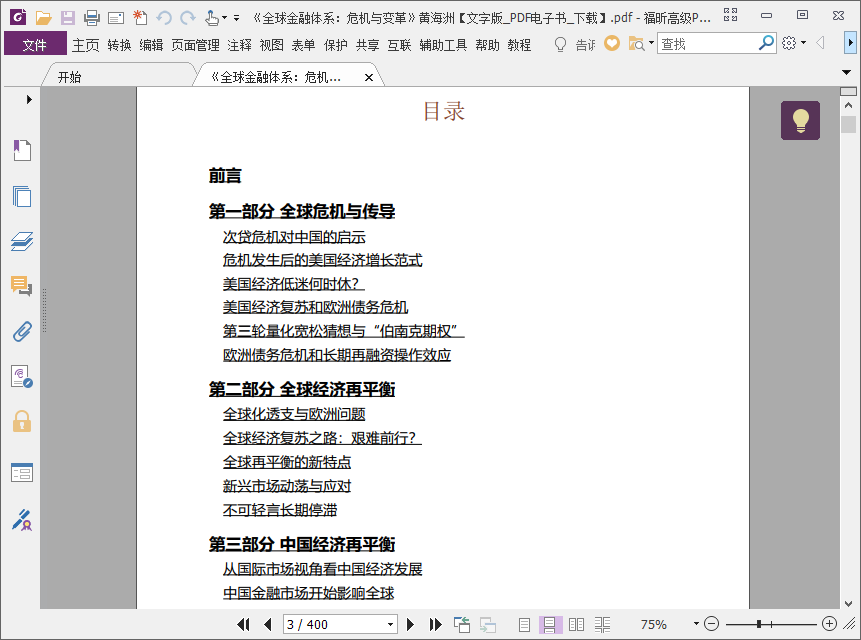Open the page number dropdown
Image resolution: width=861 pixels, height=640 pixels.
click(x=390, y=624)
